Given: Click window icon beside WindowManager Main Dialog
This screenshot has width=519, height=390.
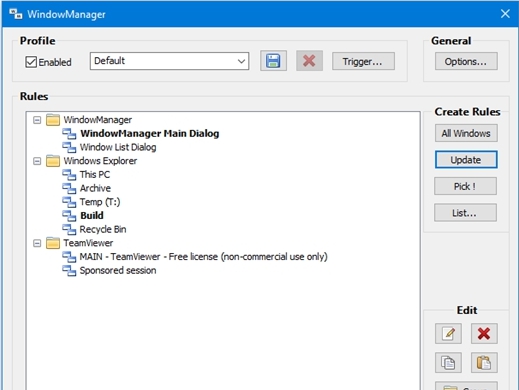Looking at the screenshot, I should tap(69, 134).
